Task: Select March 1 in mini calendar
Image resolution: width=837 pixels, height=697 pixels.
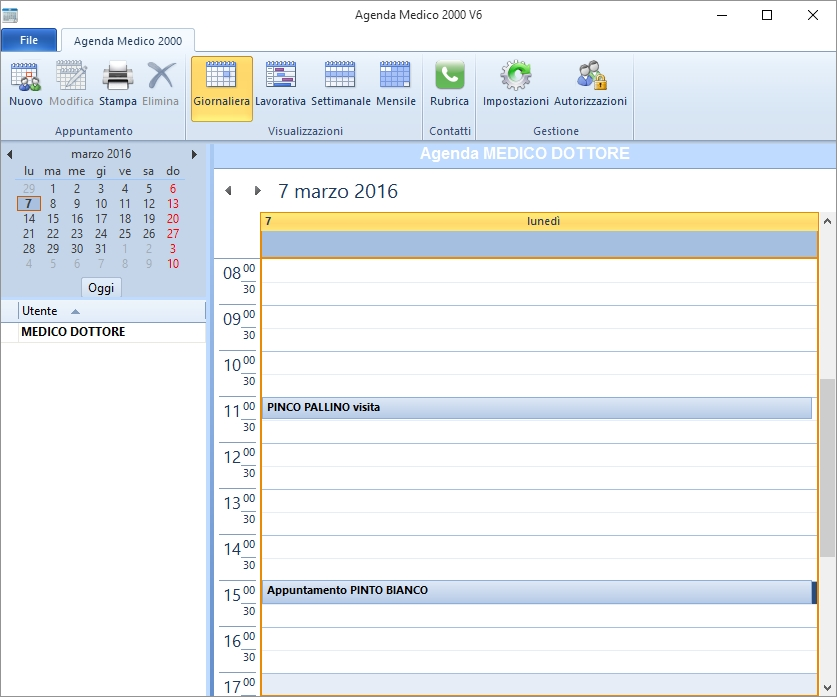Action: (x=53, y=188)
